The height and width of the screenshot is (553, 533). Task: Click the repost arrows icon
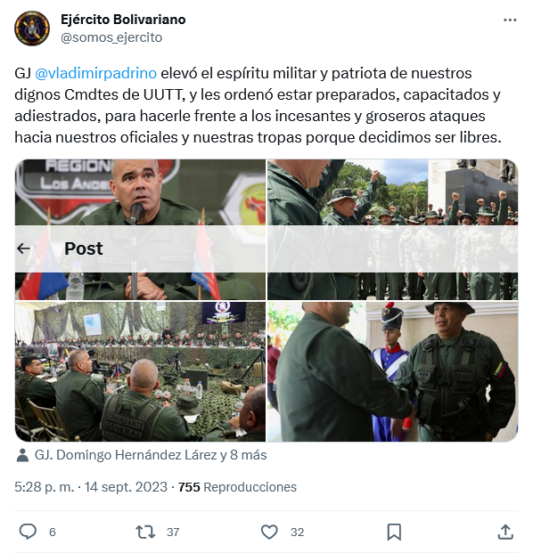coord(145,531)
